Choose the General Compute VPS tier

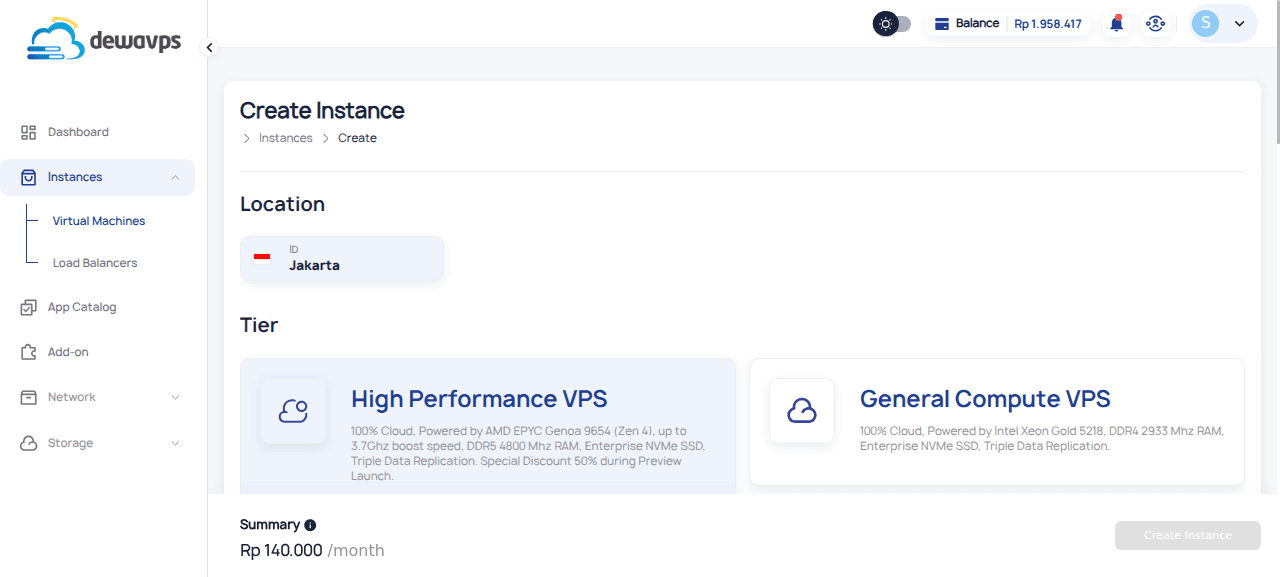(x=996, y=420)
